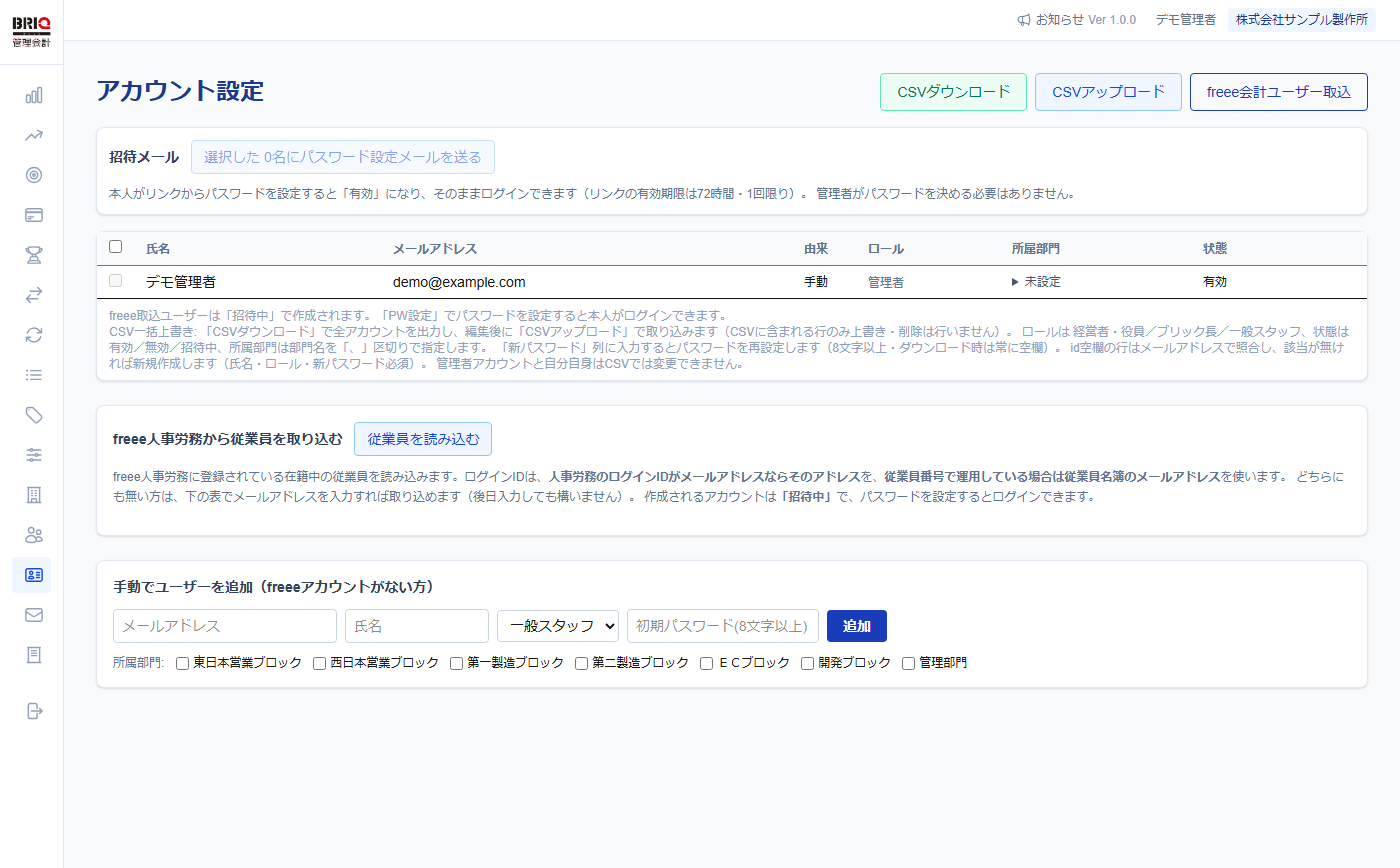The height and width of the screenshot is (868, 1400).
Task: Focus the メールアドレス input field
Action: (225, 626)
